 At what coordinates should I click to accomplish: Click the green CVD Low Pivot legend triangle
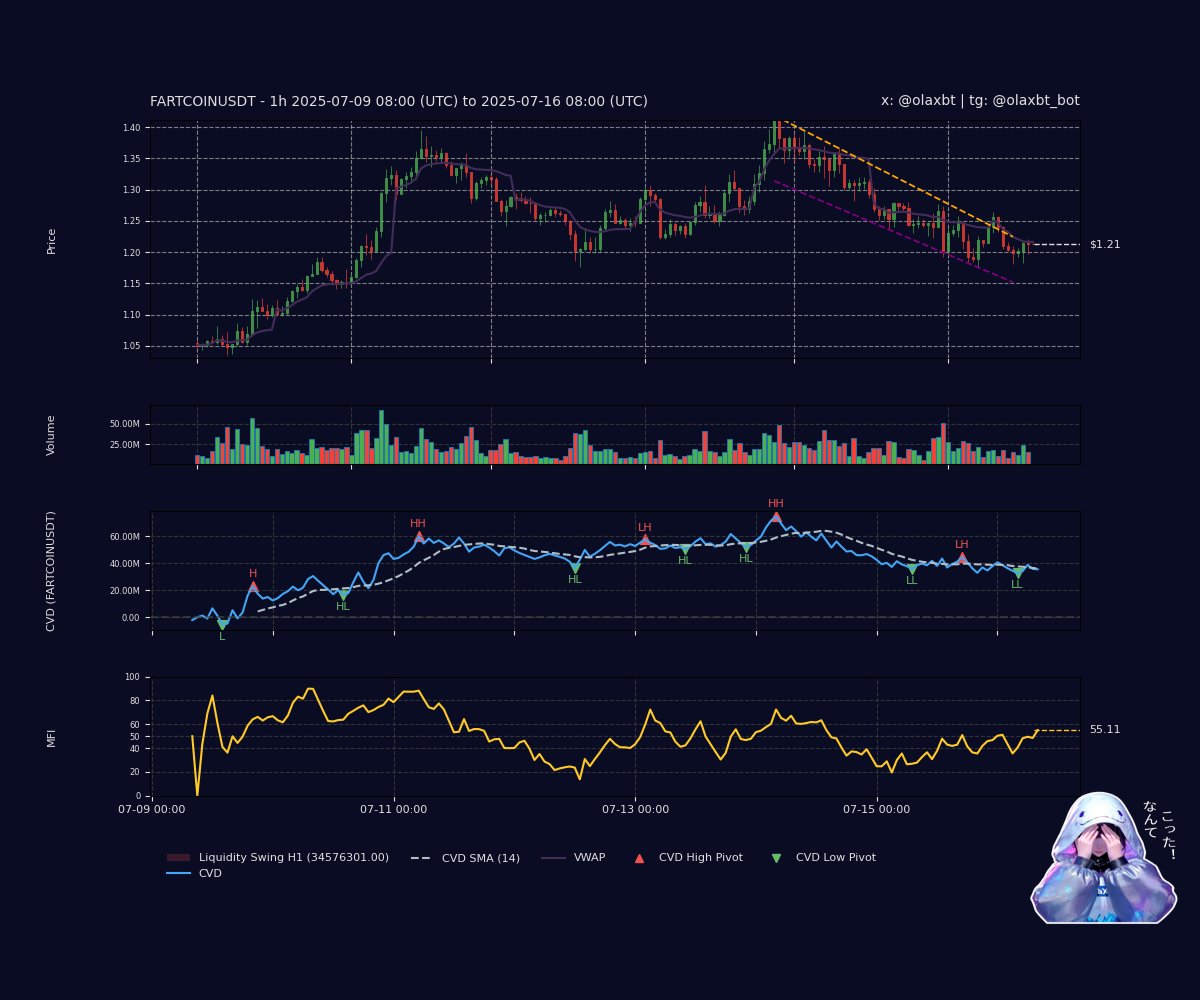click(776, 858)
